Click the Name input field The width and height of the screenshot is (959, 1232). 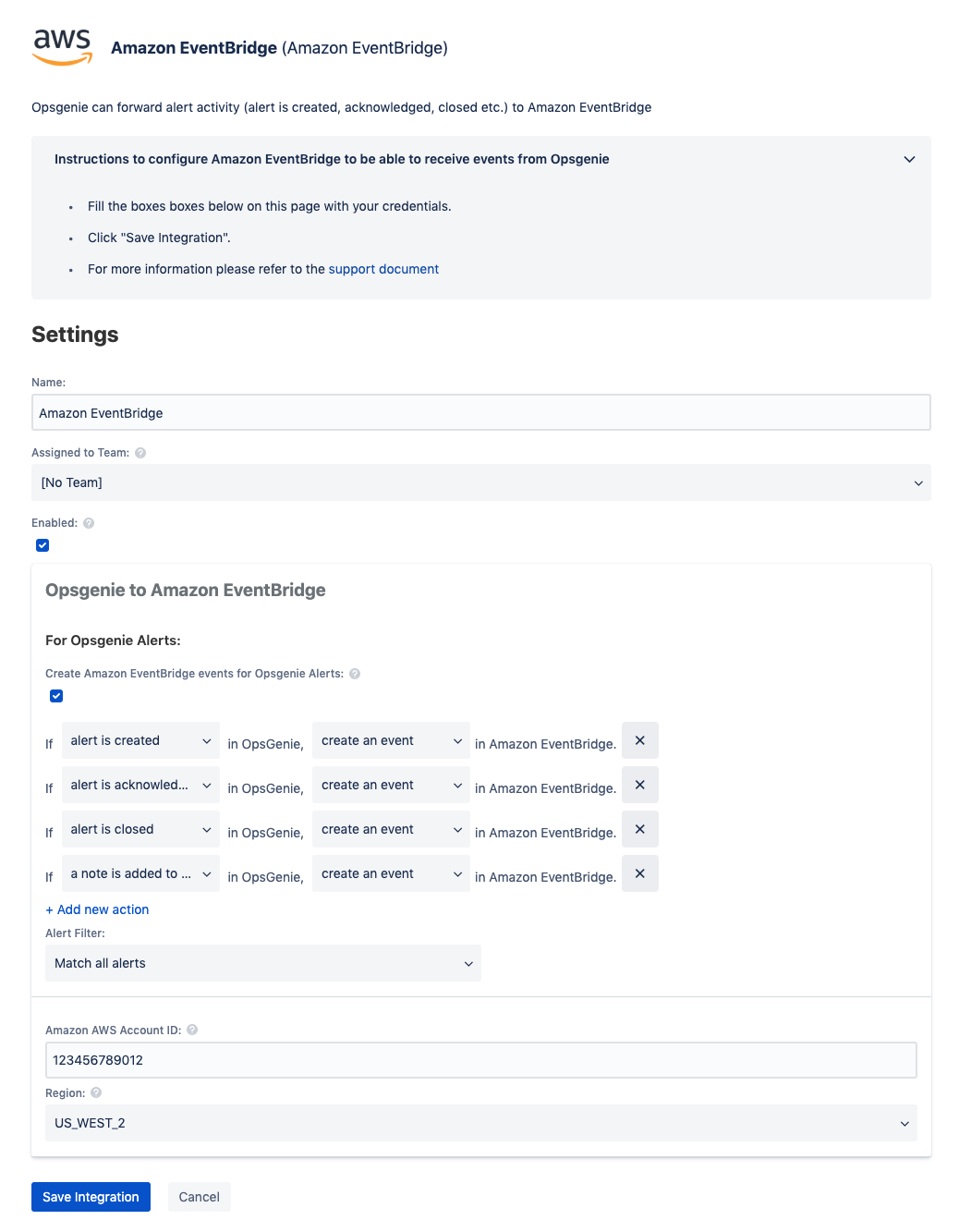point(481,413)
